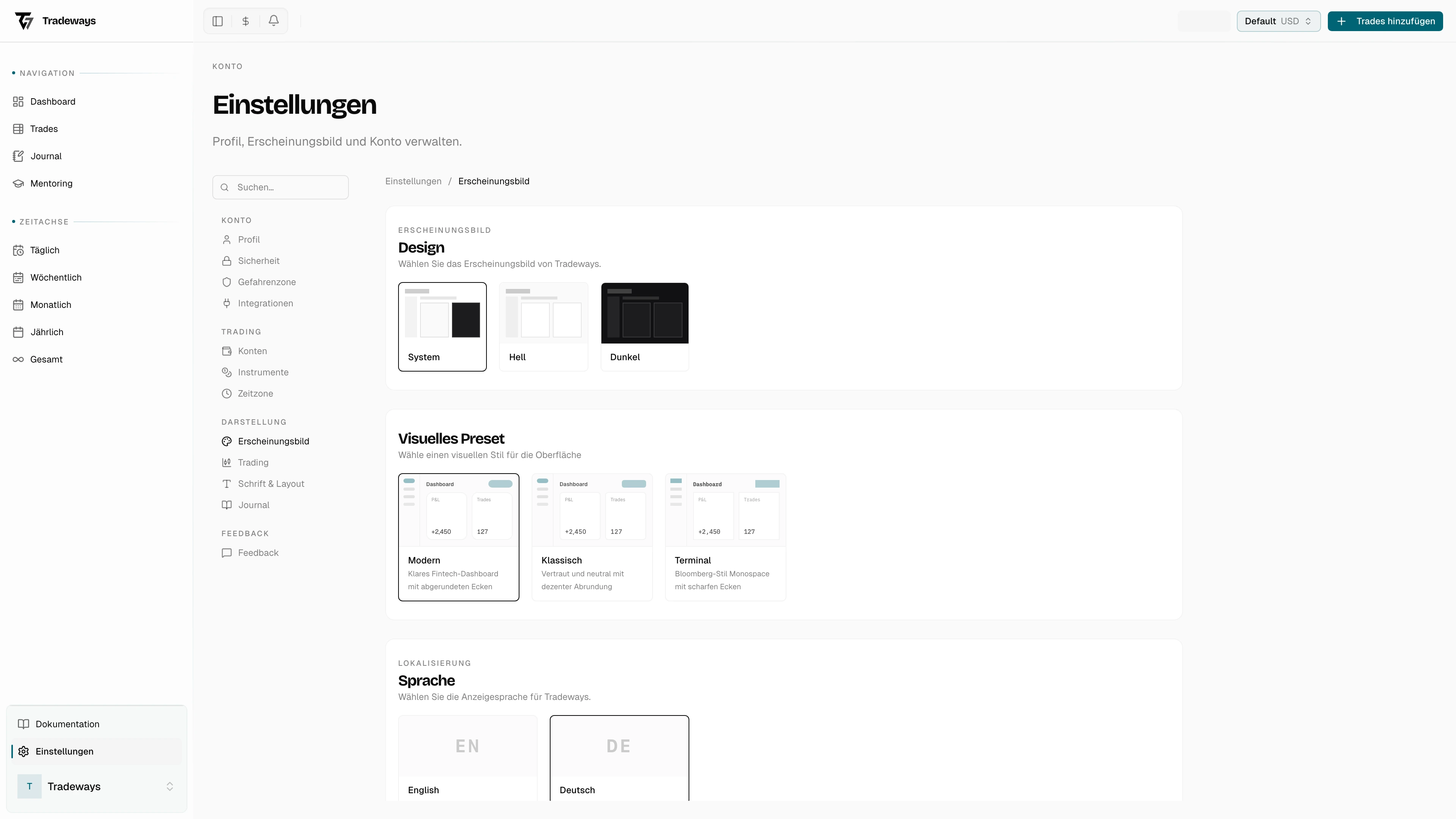Navigate back via the Einstellungen breadcrumb link
Viewport: 1456px width, 819px height.
click(x=413, y=181)
